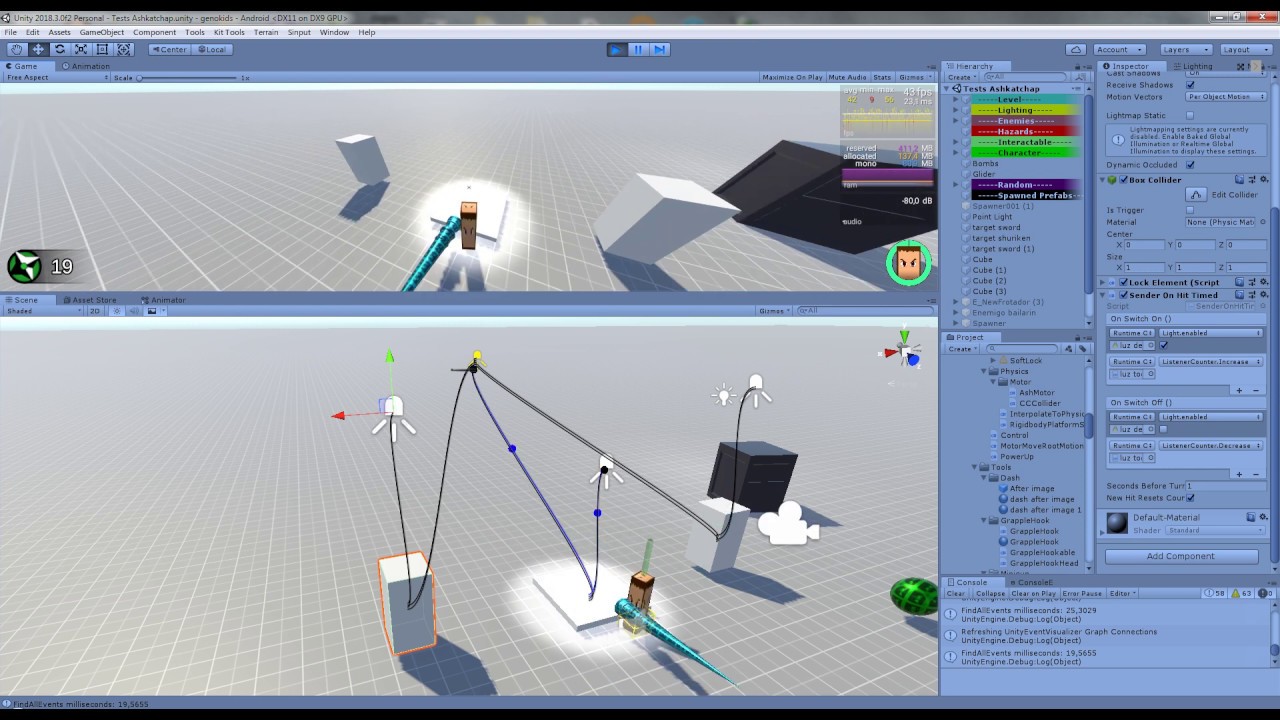Switch to the Lighting tab

coord(1192,66)
